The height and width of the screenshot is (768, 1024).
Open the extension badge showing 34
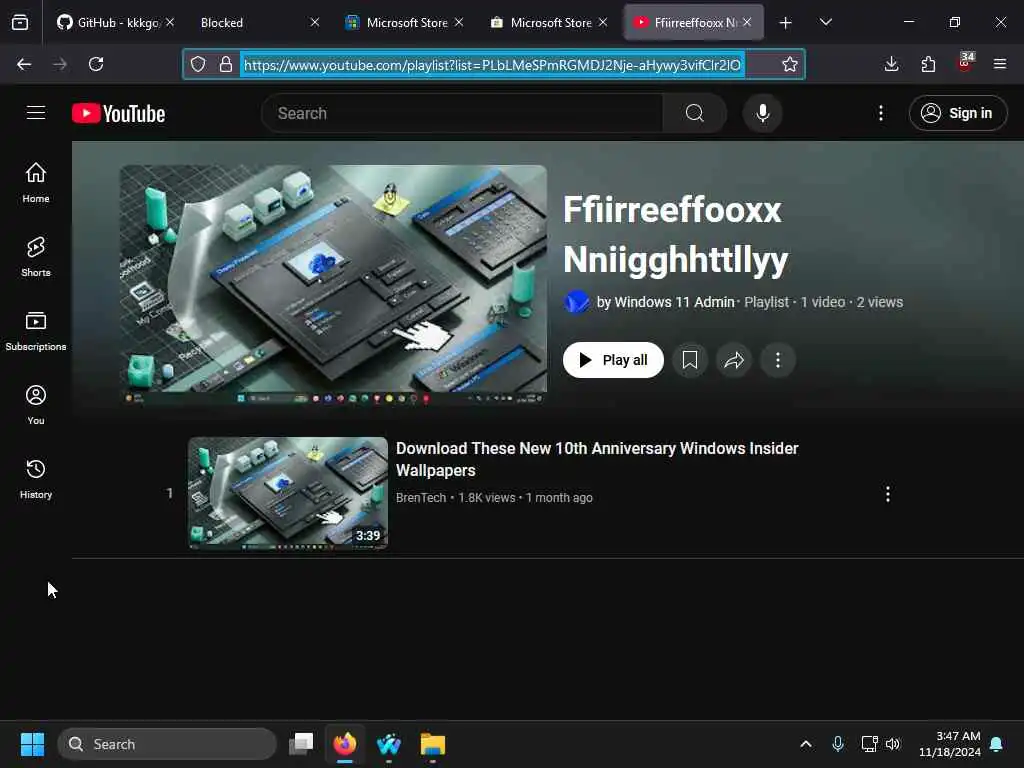pos(965,63)
